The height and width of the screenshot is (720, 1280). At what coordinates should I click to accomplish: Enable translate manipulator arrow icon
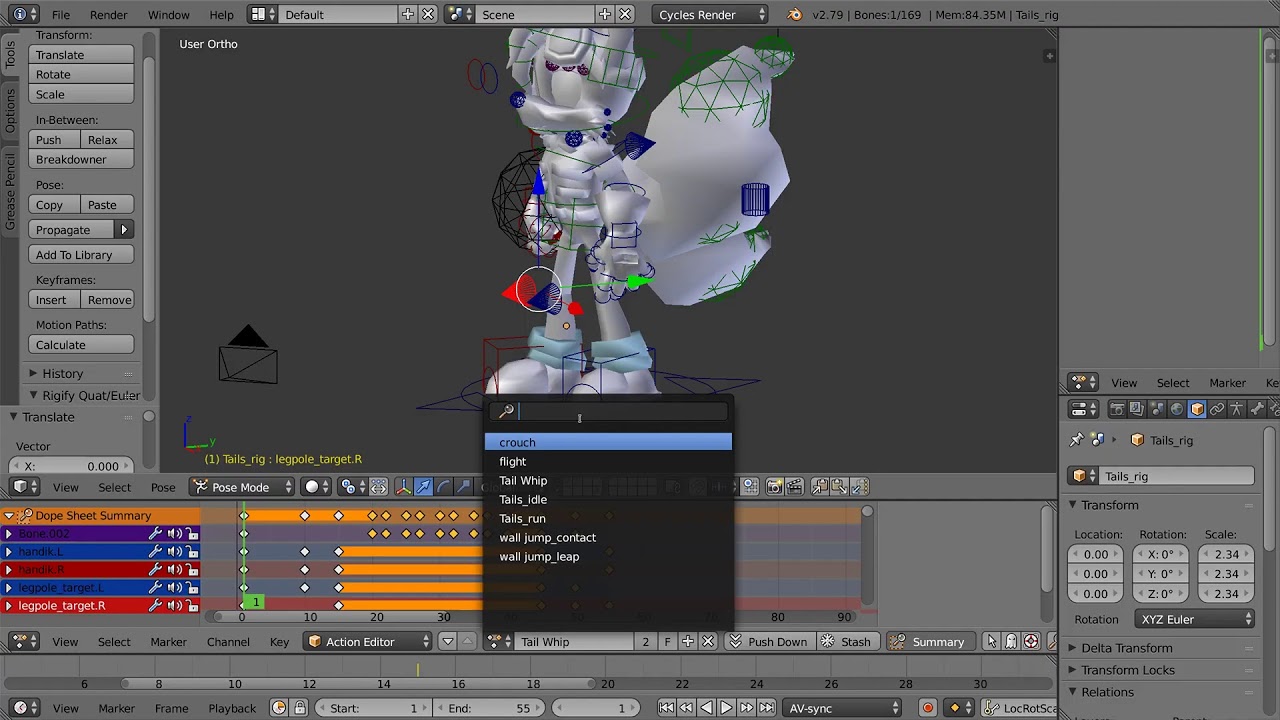[423, 487]
